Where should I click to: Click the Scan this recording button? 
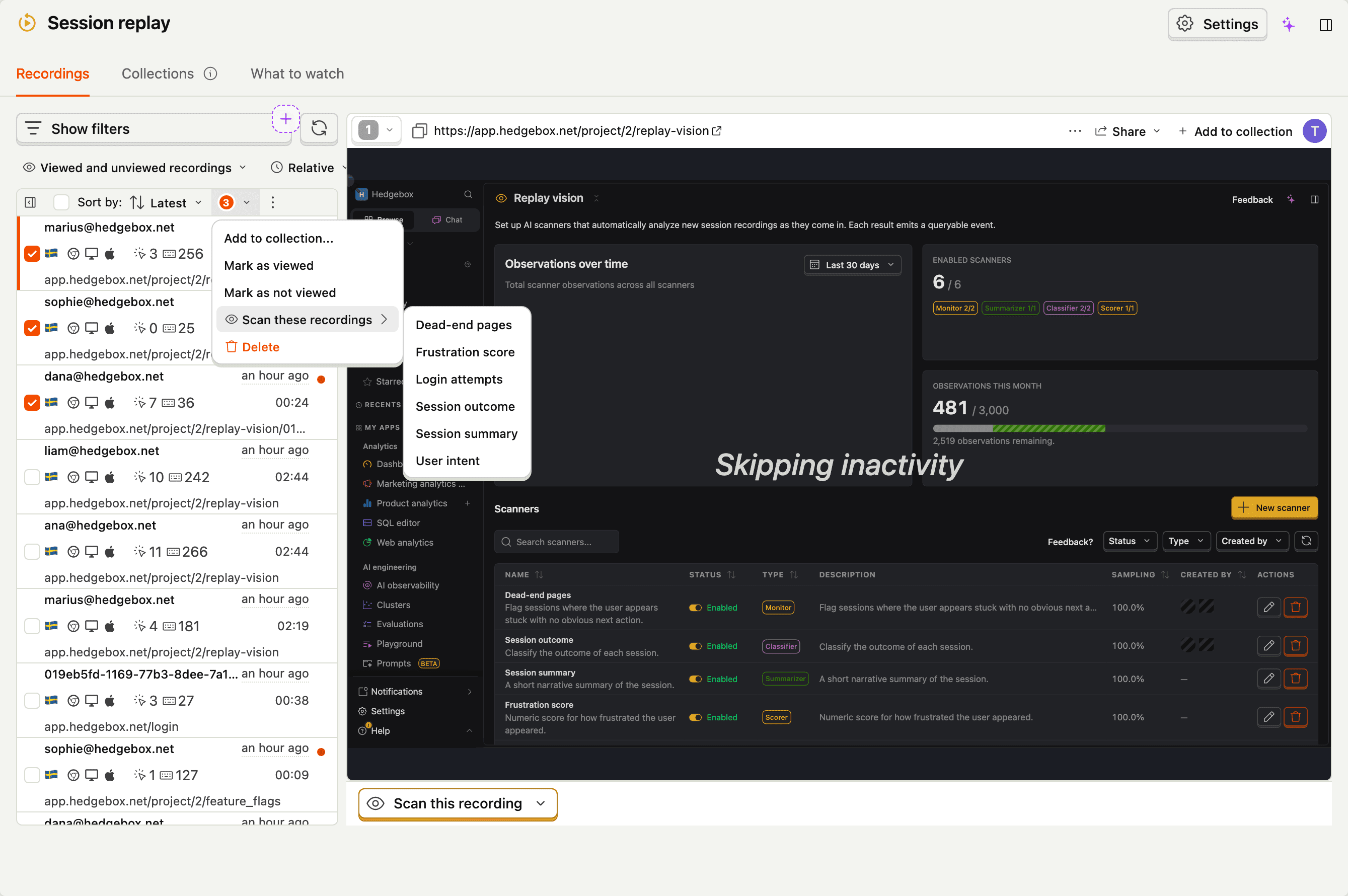(x=457, y=803)
